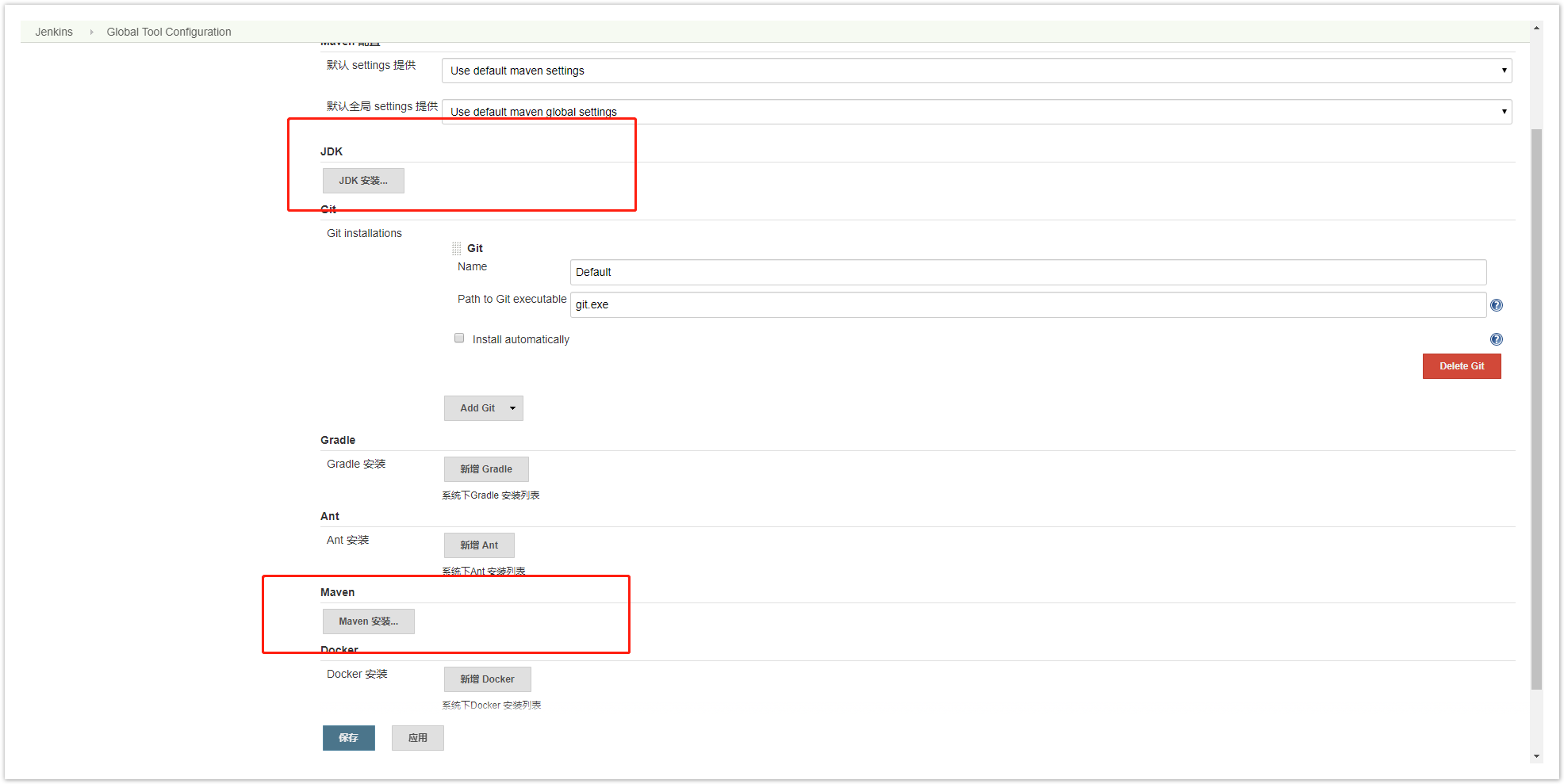Click 新增 Ant button
Image resolution: width=1564 pixels, height=784 pixels.
479,545
